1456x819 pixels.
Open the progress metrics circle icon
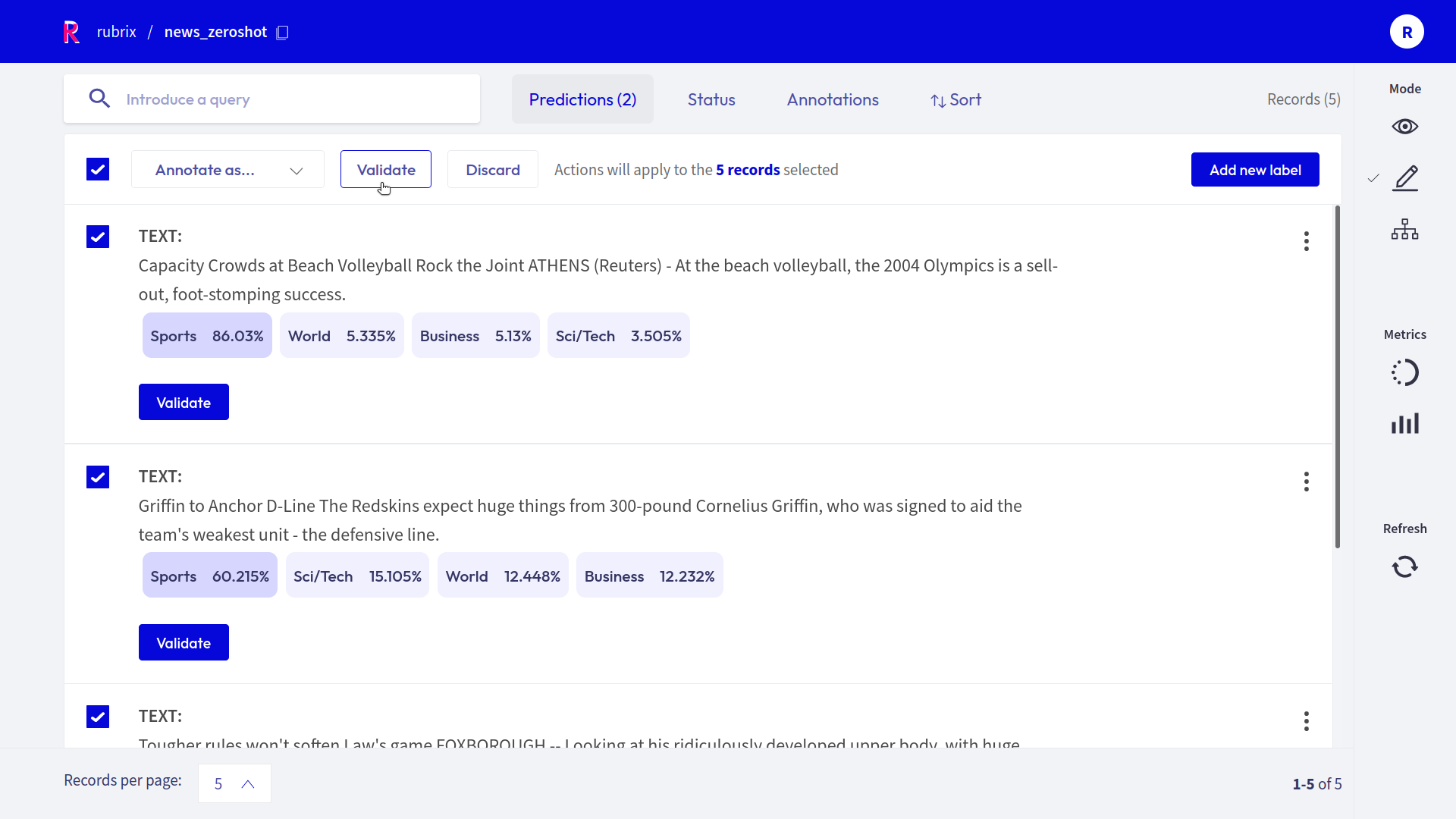click(1404, 372)
